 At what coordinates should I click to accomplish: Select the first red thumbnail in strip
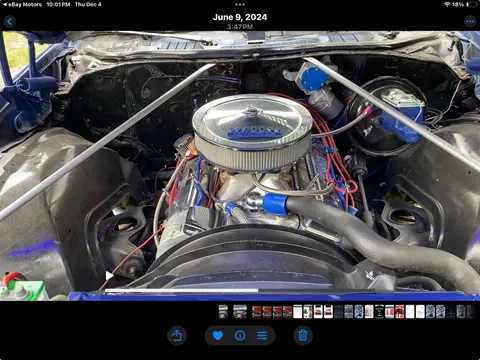[257, 312]
